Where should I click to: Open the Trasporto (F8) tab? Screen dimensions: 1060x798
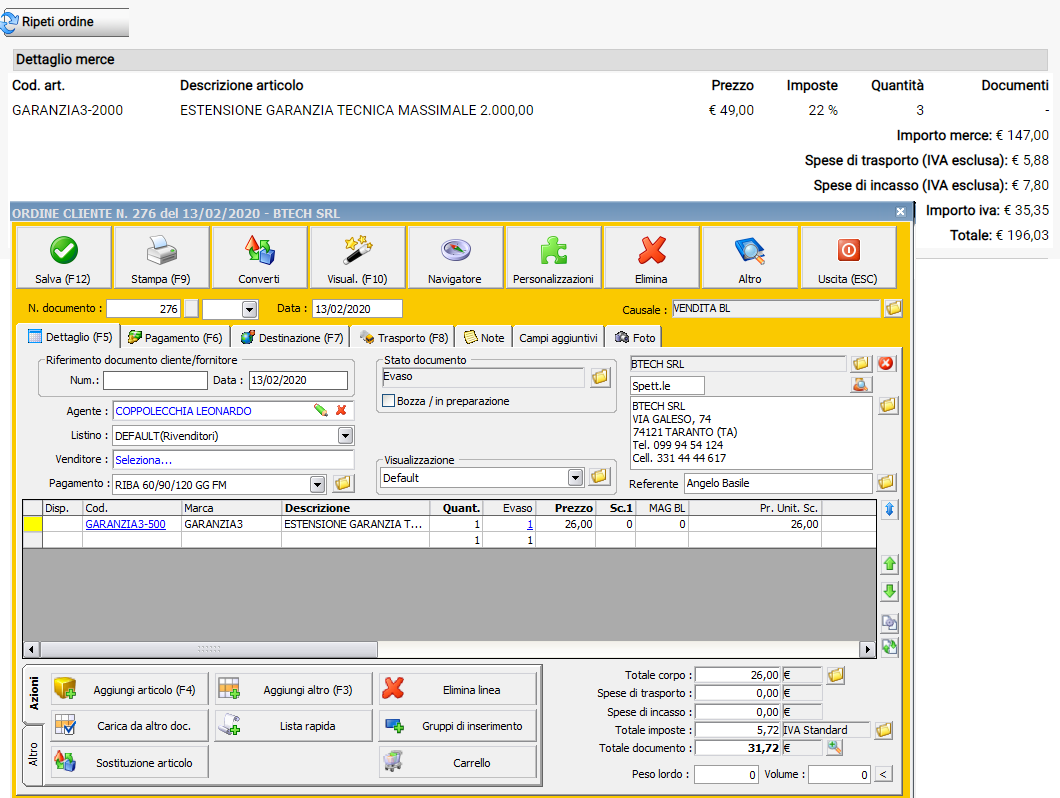[403, 338]
